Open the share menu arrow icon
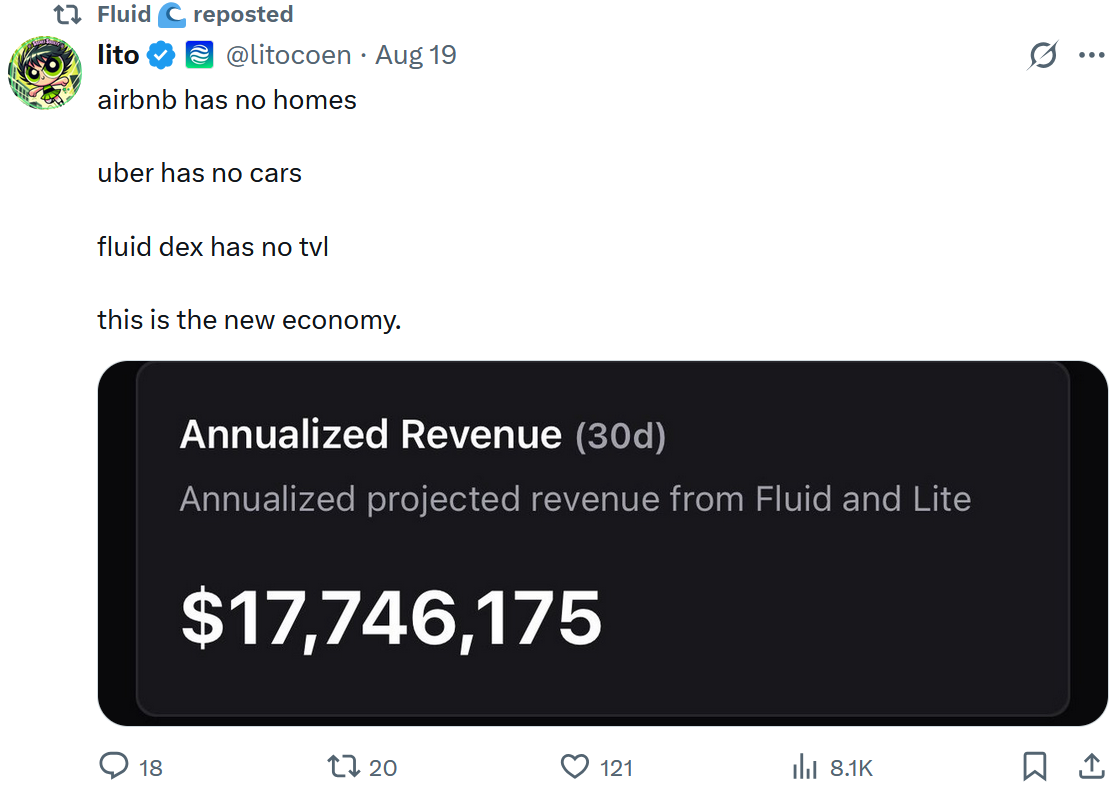The height and width of the screenshot is (792, 1113). pyautogui.click(x=1090, y=766)
